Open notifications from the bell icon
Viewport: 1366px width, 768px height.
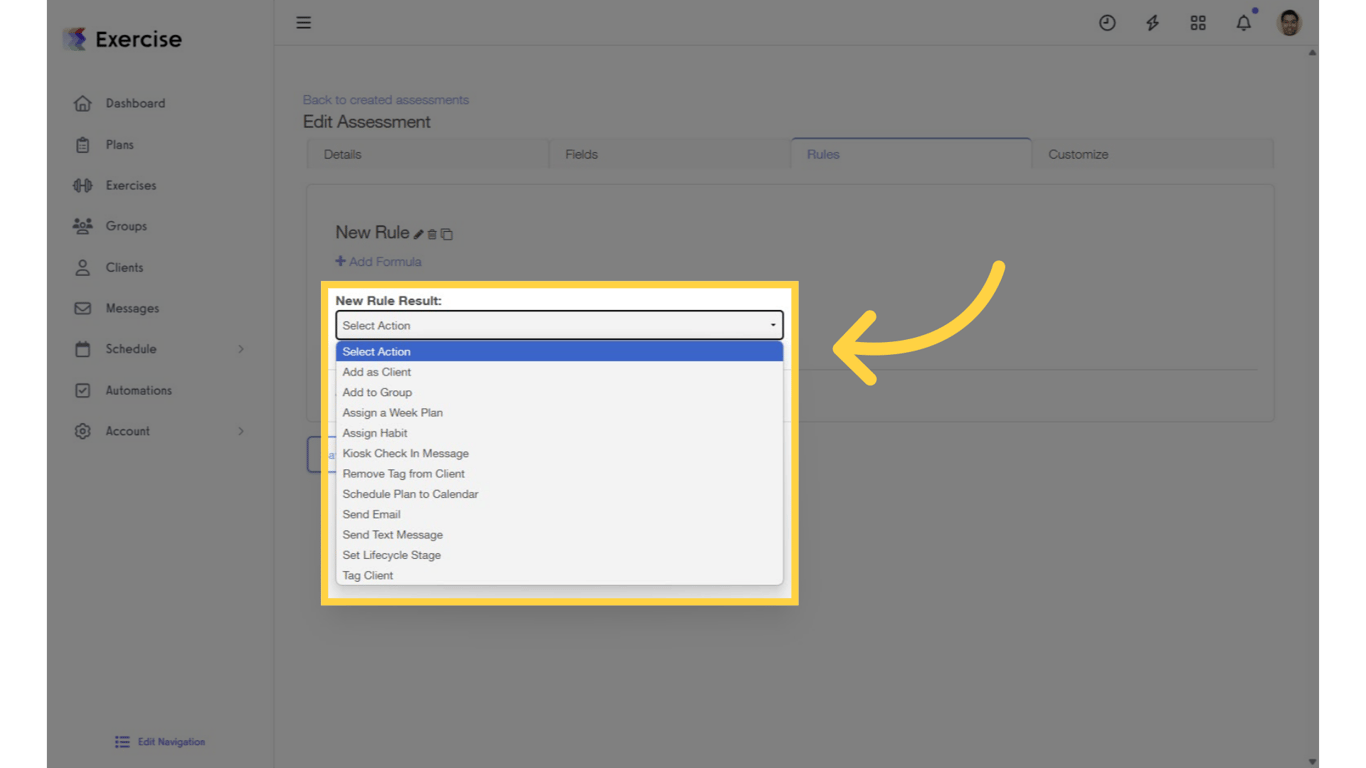pos(1243,22)
